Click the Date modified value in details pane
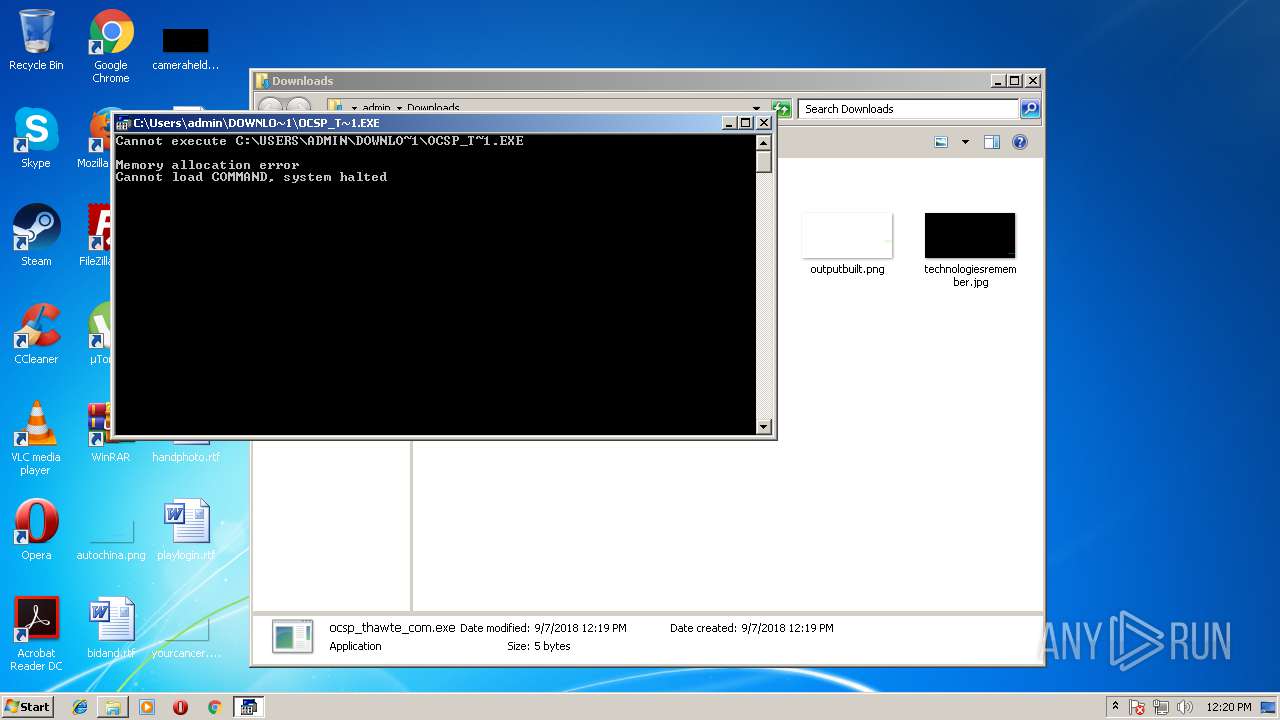The height and width of the screenshot is (720, 1280). (580, 628)
